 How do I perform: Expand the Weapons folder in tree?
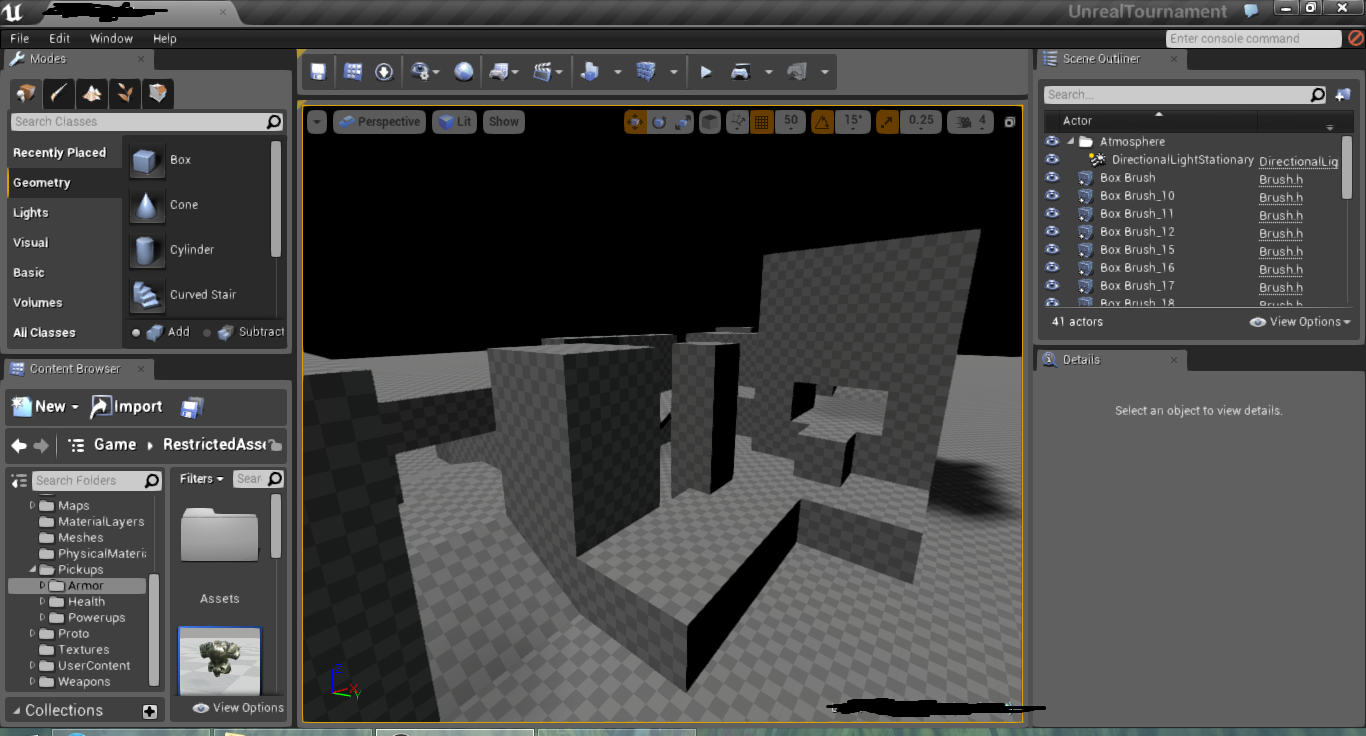coord(33,682)
